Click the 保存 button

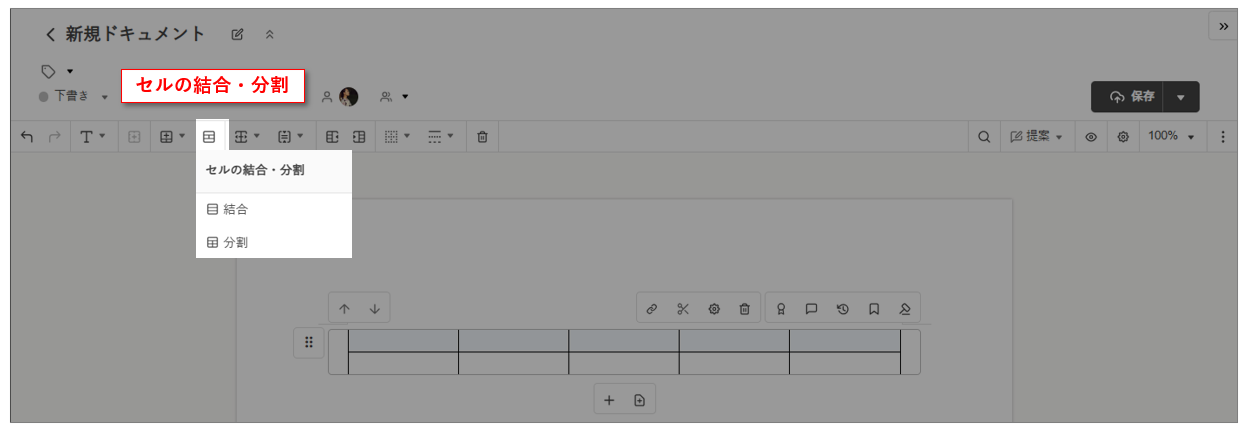coord(1132,97)
